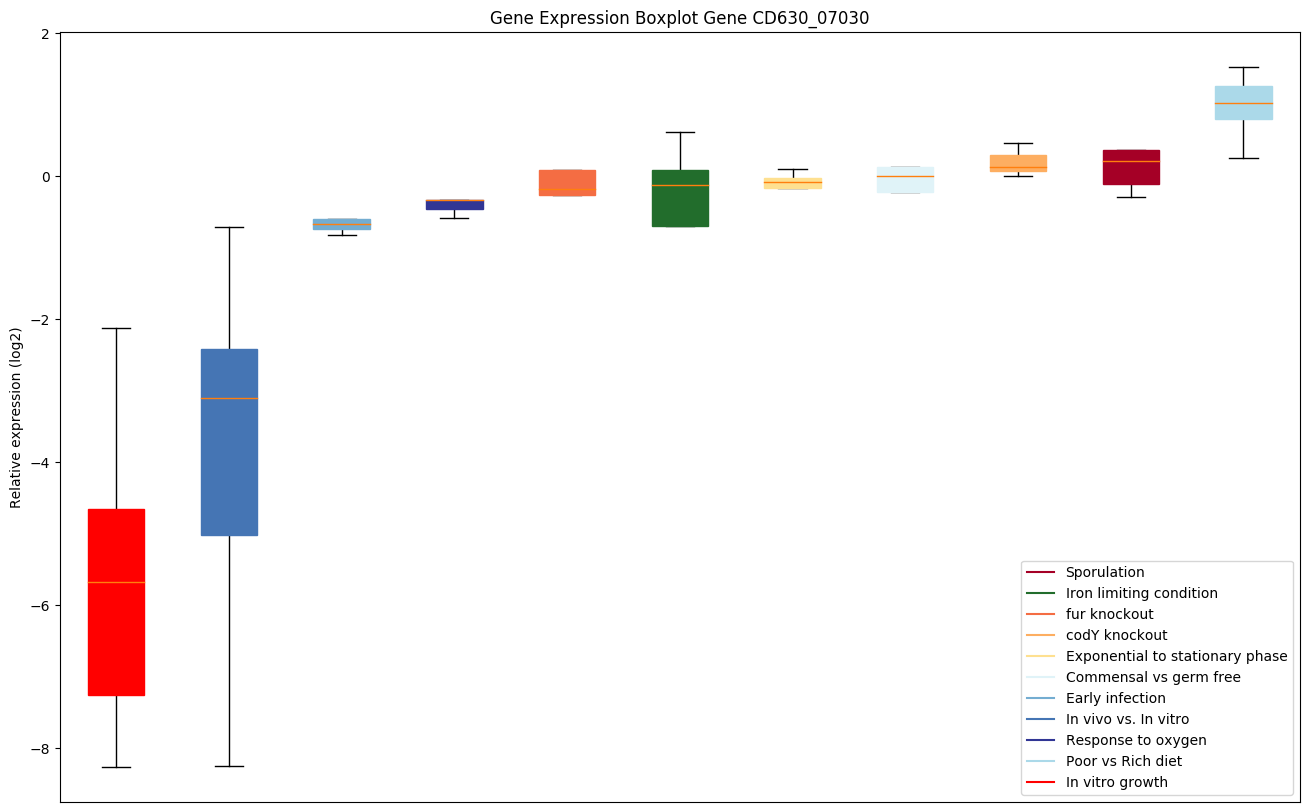Select Iron limiting condition in the legend

(x=1141, y=593)
